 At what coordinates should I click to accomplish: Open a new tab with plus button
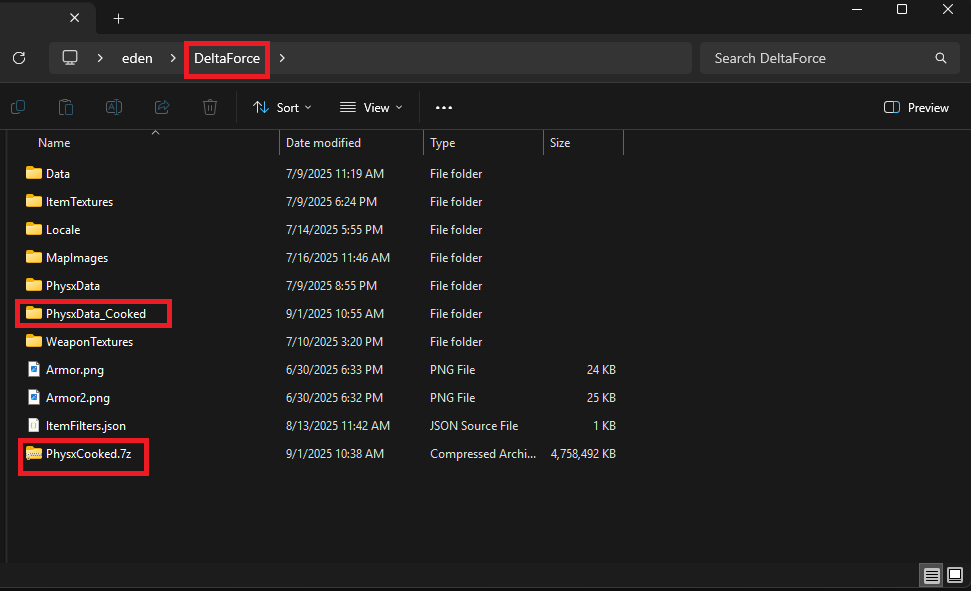tap(118, 18)
